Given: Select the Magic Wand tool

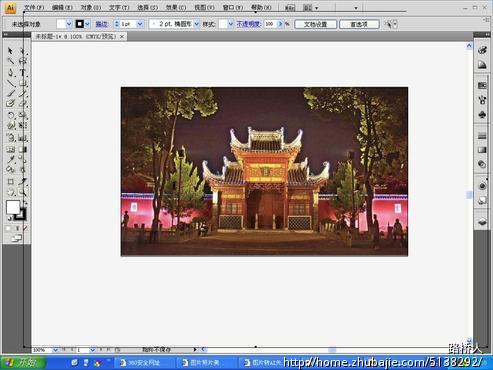Looking at the screenshot, I should tap(10, 61).
